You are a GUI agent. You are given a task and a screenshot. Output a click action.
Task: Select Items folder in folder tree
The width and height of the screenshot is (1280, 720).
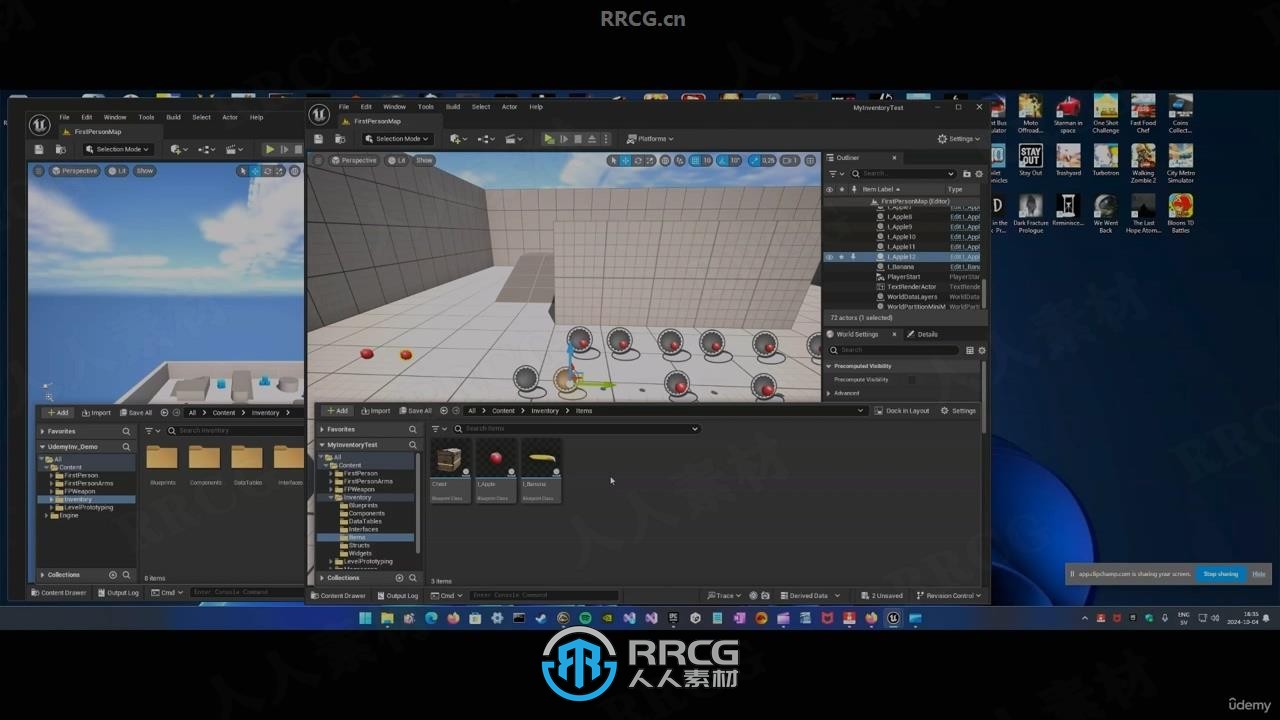[x=365, y=537]
